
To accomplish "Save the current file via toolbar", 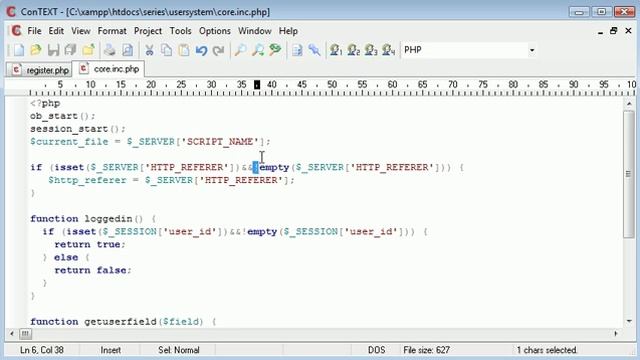I will click(x=53, y=50).
